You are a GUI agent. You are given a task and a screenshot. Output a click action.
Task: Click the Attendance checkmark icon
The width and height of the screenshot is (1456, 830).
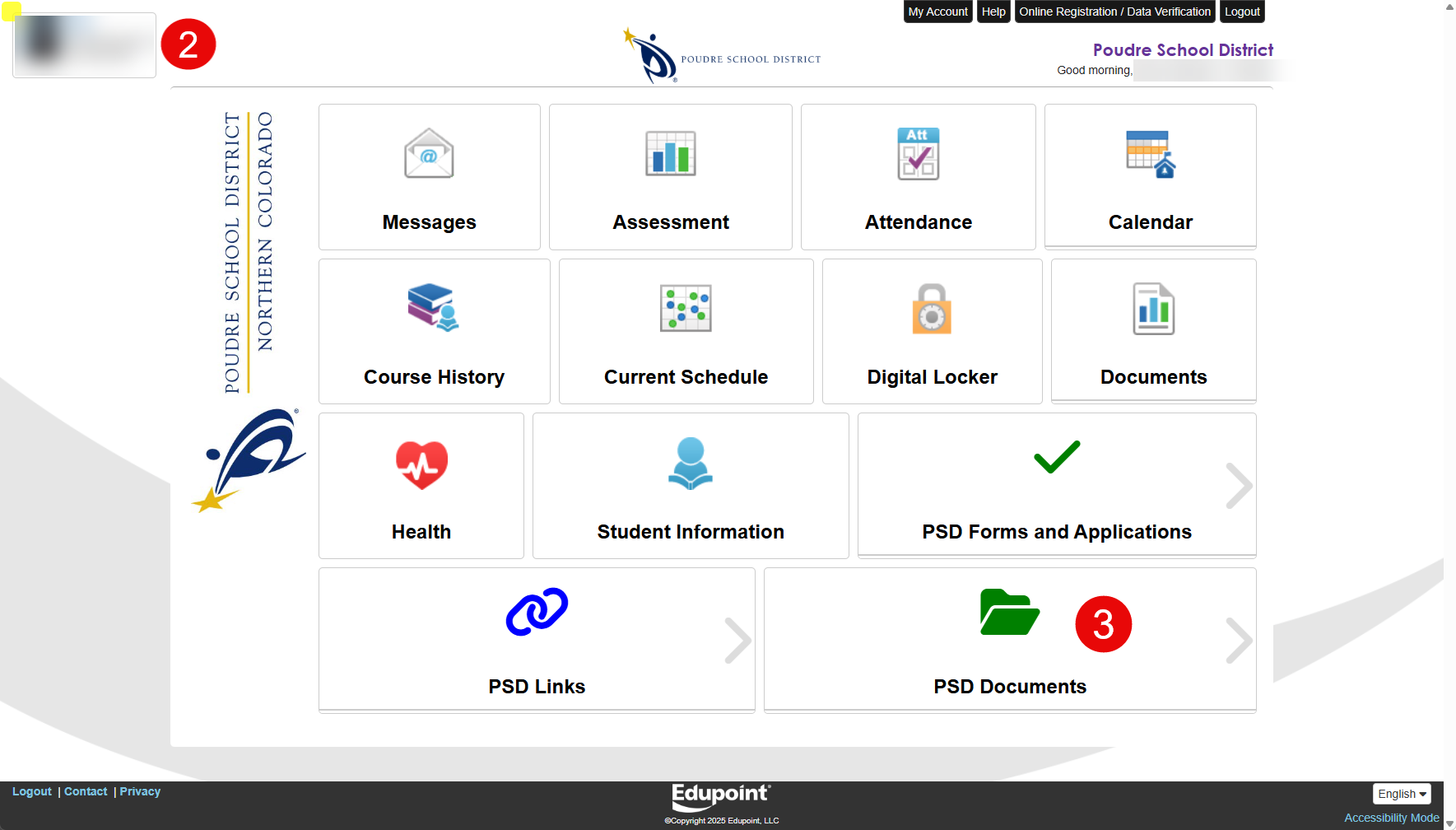pos(918,154)
